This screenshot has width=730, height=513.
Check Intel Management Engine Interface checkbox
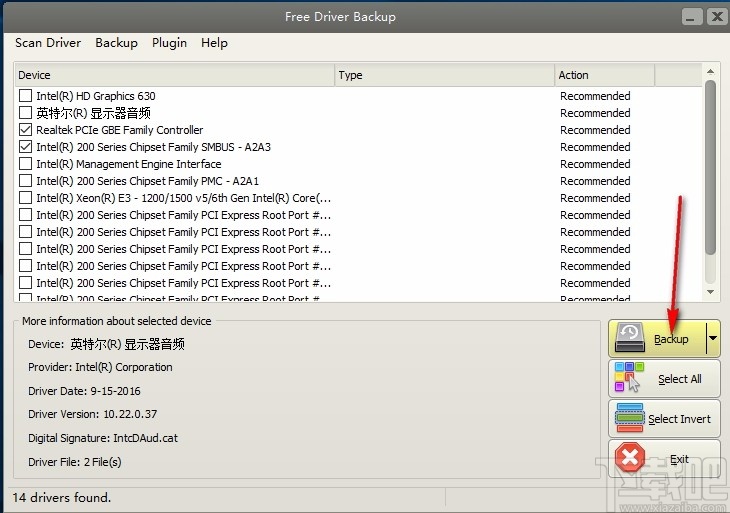click(x=25, y=164)
